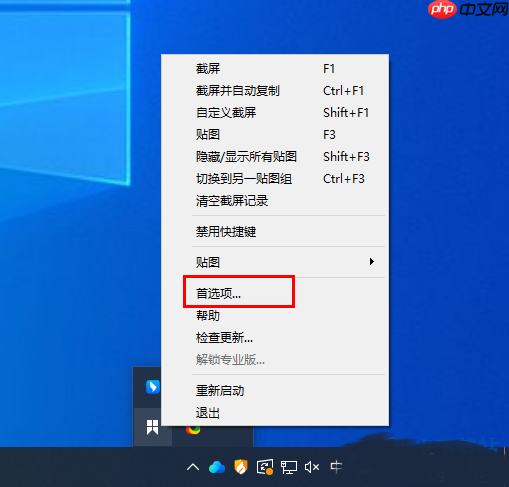
Task: Expand hidden tray icons with the chevron
Action: tap(193, 467)
